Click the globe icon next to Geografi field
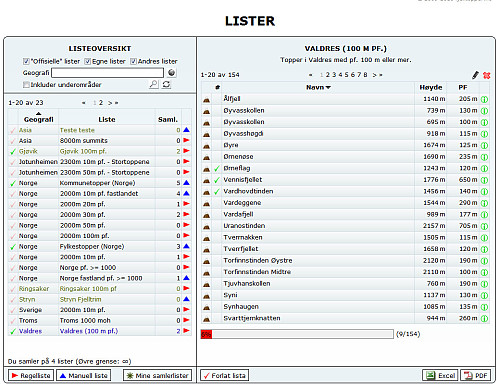This screenshot has height=389, width=499. (x=171, y=72)
